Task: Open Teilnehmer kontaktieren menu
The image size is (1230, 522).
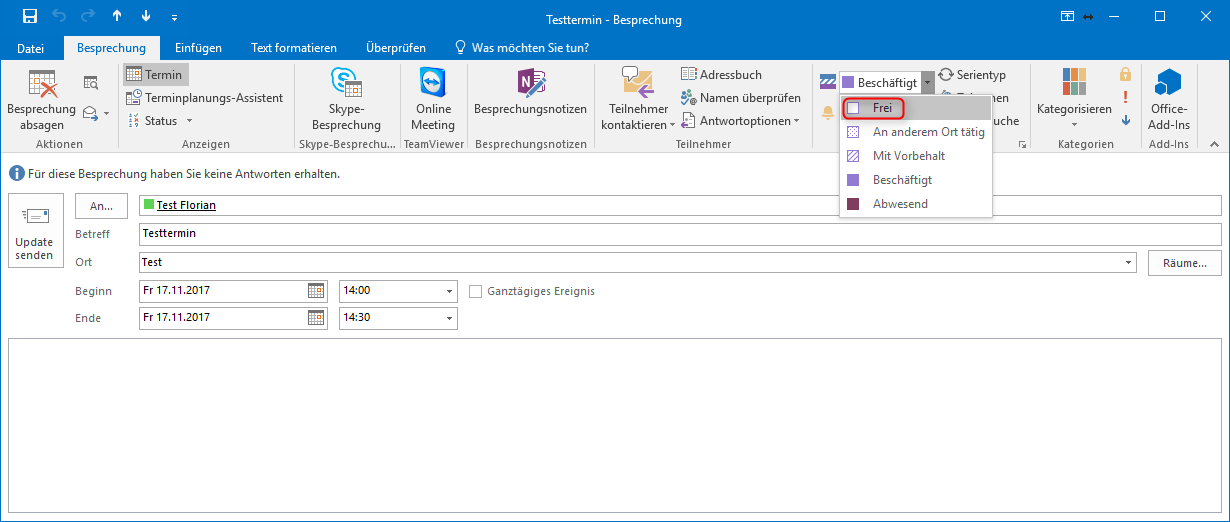Action: click(638, 101)
